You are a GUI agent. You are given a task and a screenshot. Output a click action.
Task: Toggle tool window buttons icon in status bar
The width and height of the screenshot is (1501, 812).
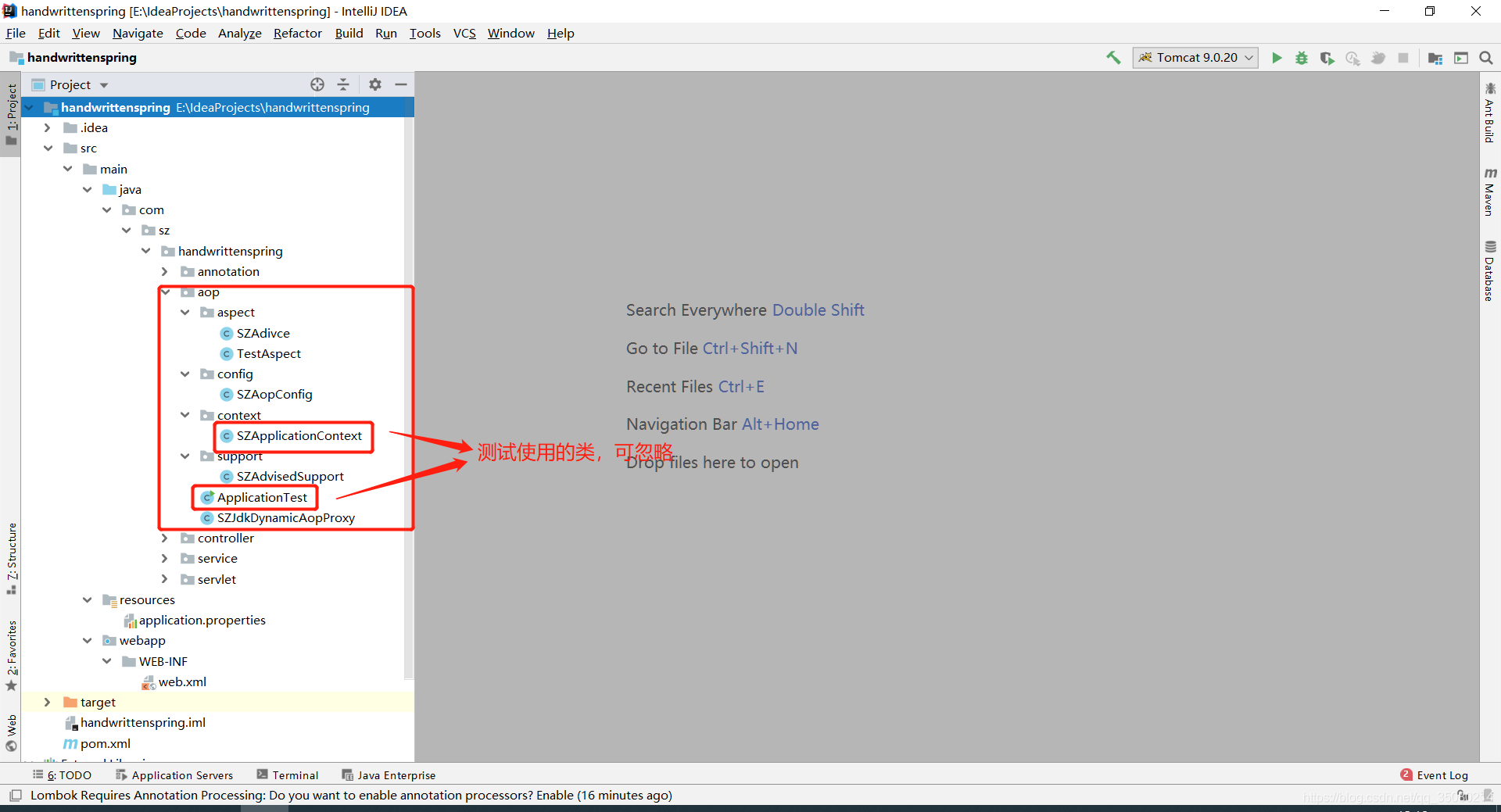(15, 796)
